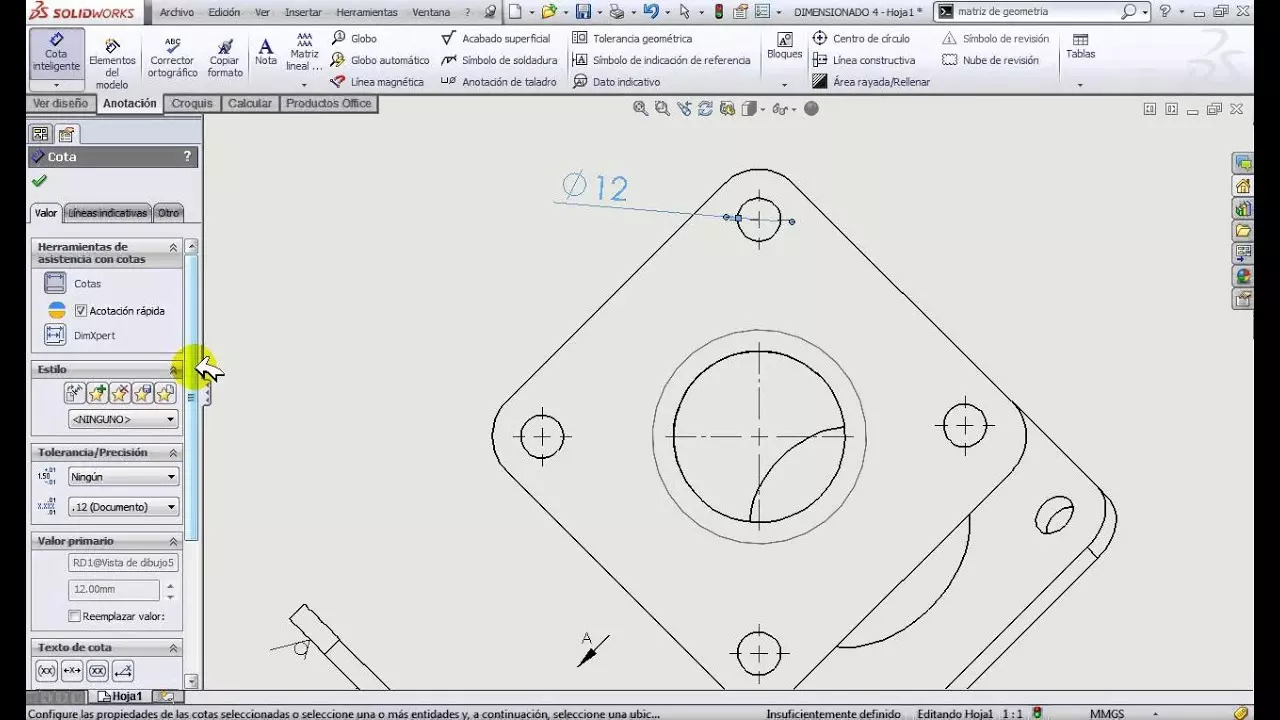
Task: Switch to the Líneas indicativas tab
Action: tap(108, 213)
